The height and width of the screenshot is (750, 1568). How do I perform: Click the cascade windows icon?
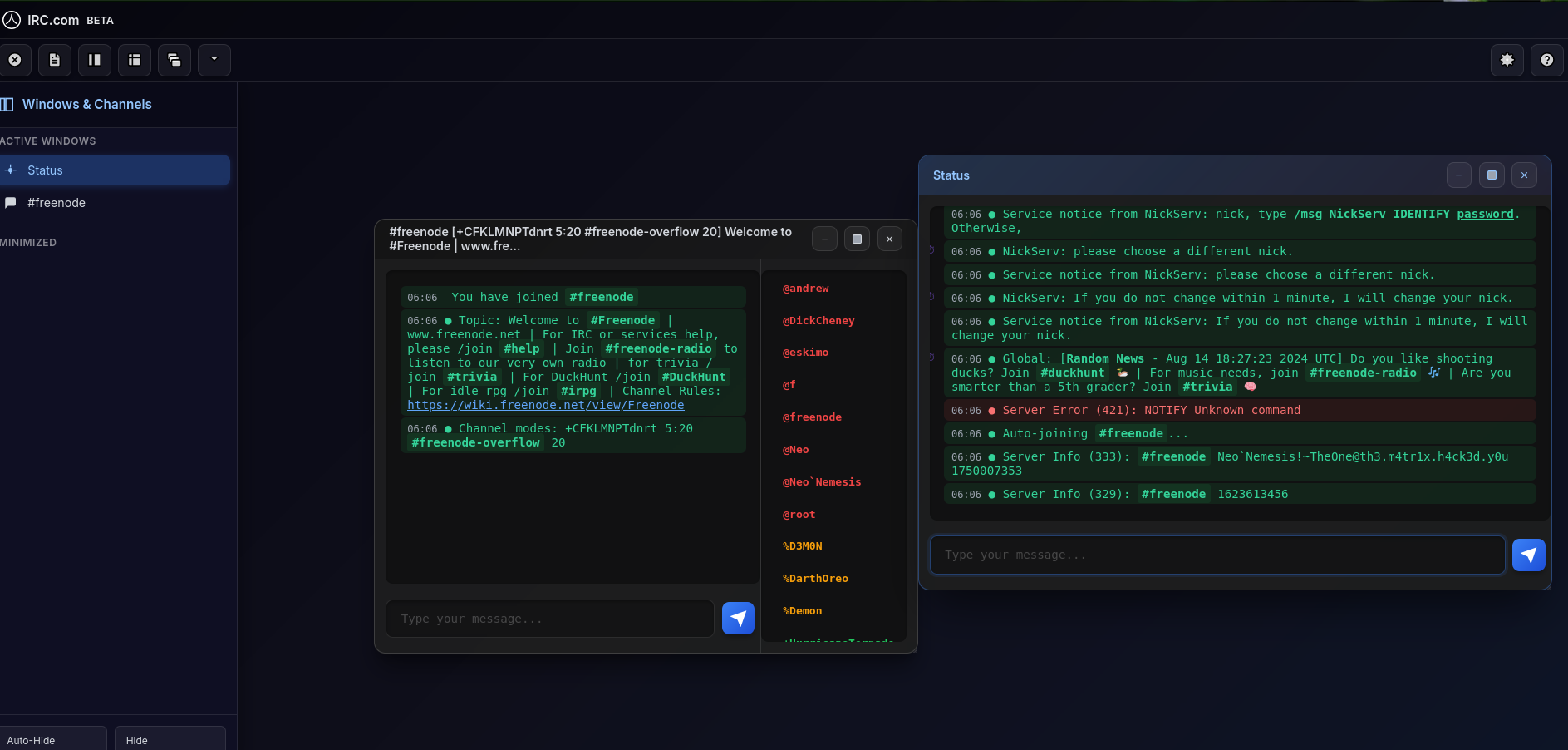[174, 60]
